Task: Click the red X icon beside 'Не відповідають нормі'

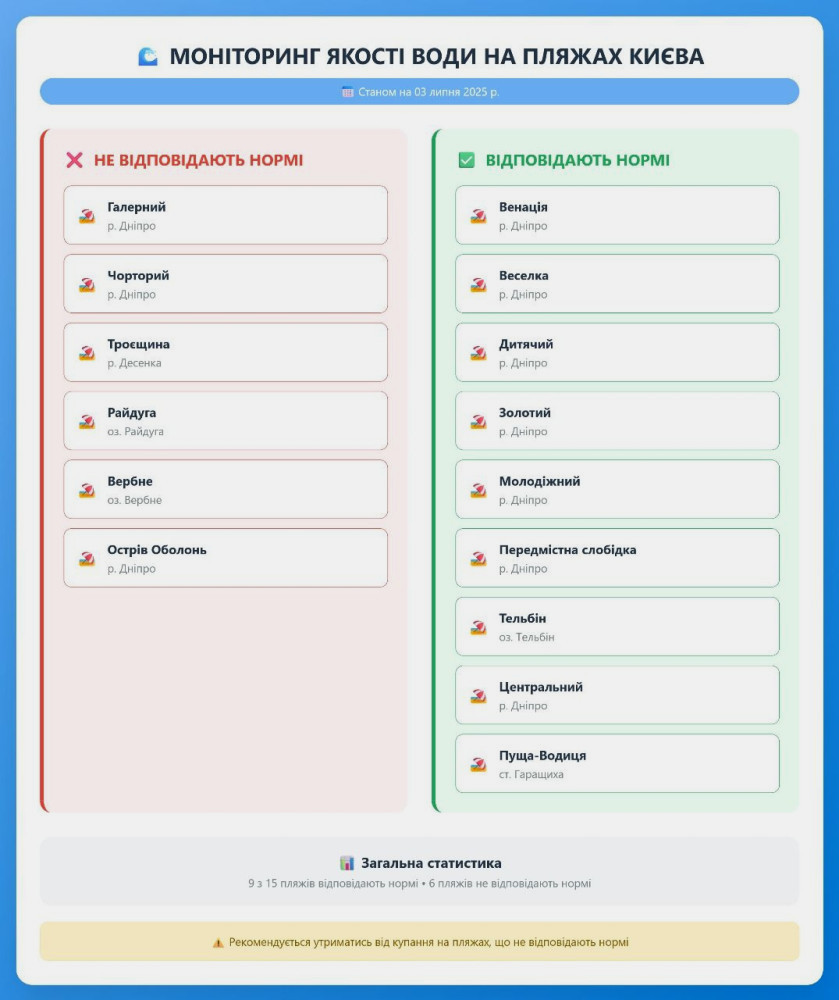Action: [74, 160]
